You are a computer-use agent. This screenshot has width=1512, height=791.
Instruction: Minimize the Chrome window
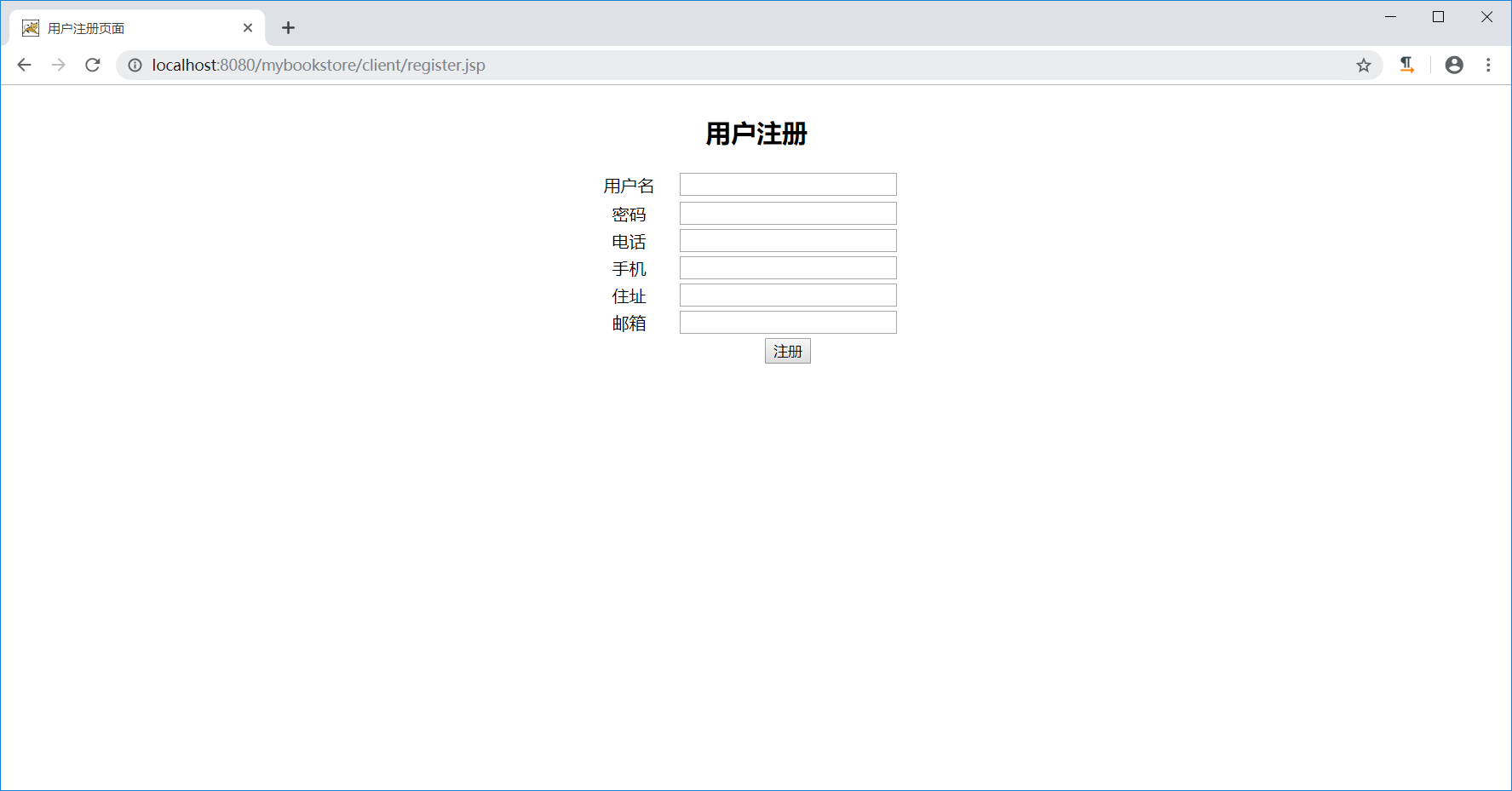tap(1391, 17)
